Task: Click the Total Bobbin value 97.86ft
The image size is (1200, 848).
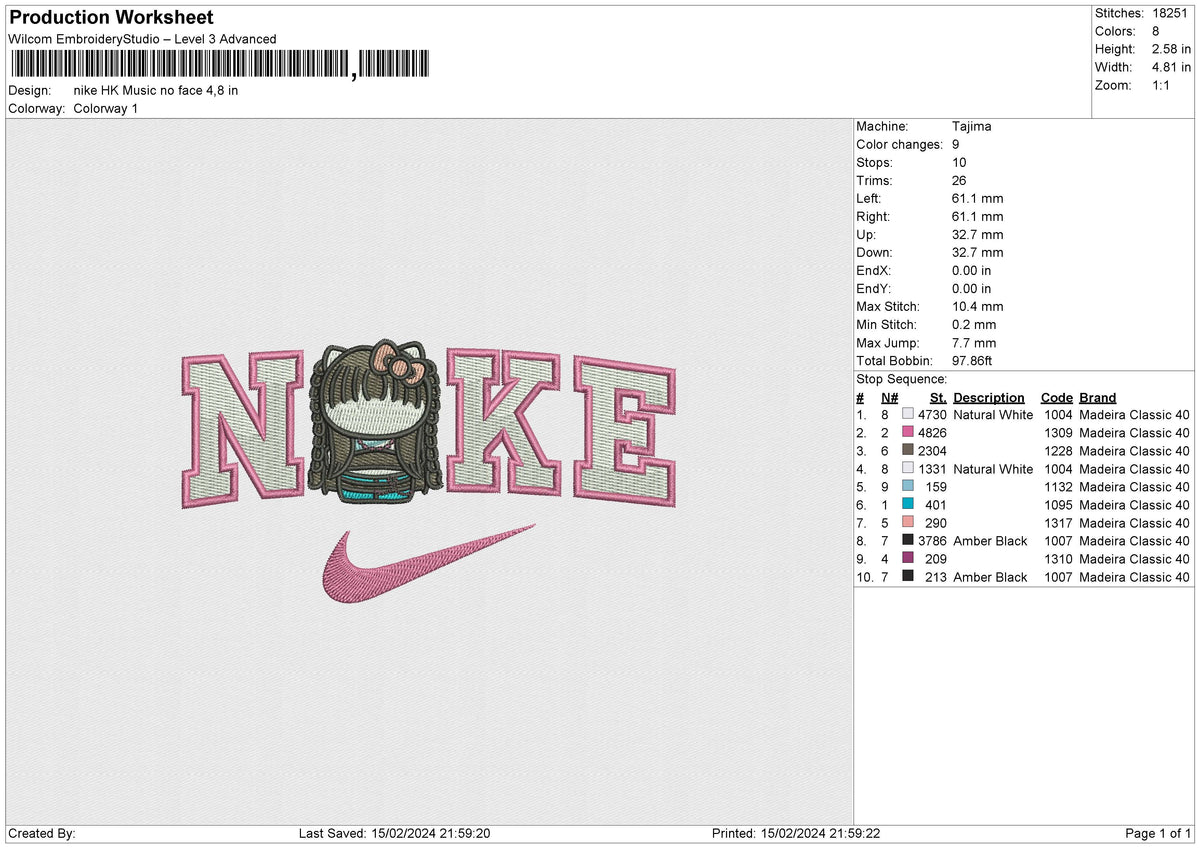Action: (x=973, y=361)
